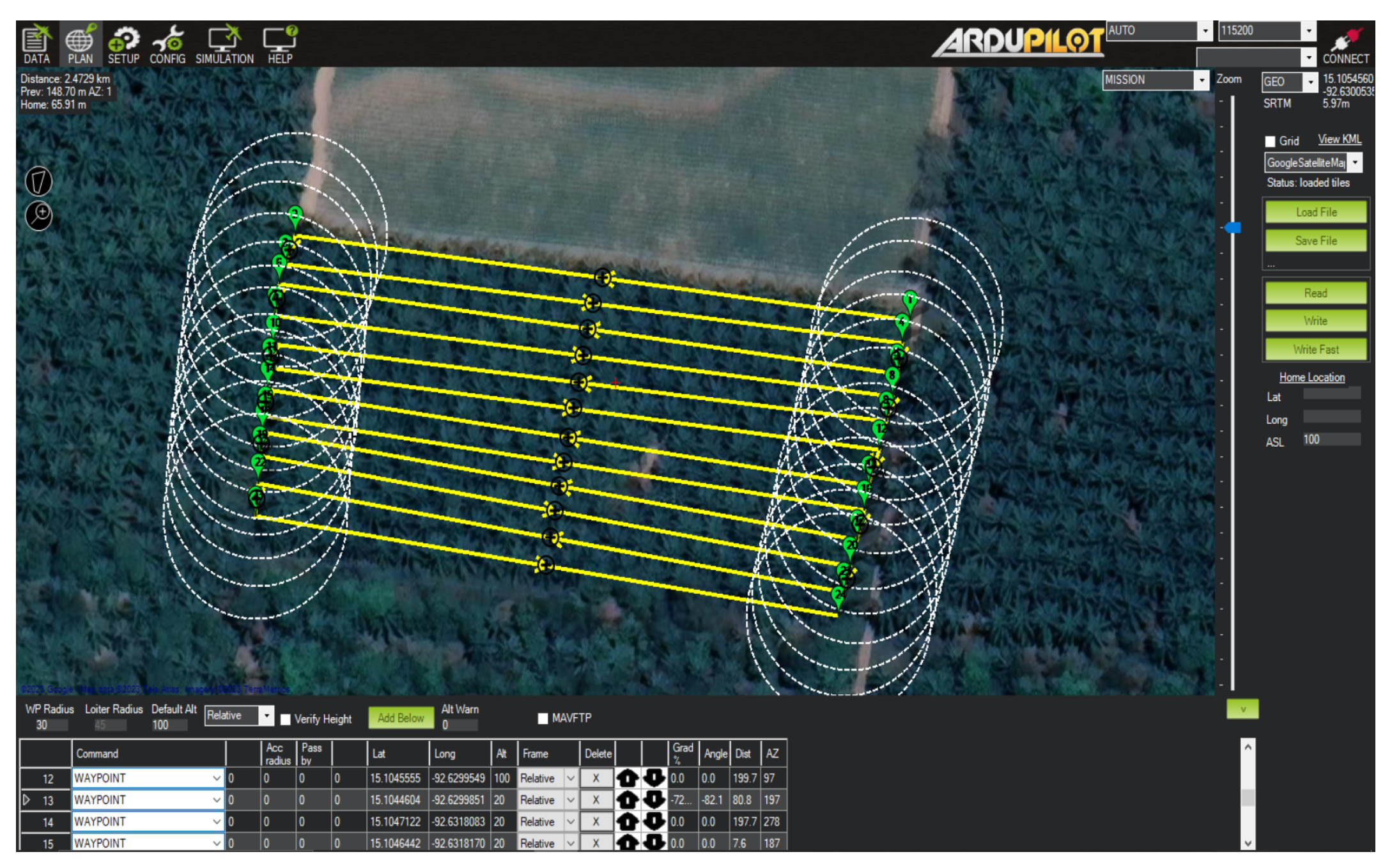The image size is (1392, 868).
Task: Toggle the Verify Height checkbox
Action: (x=286, y=719)
